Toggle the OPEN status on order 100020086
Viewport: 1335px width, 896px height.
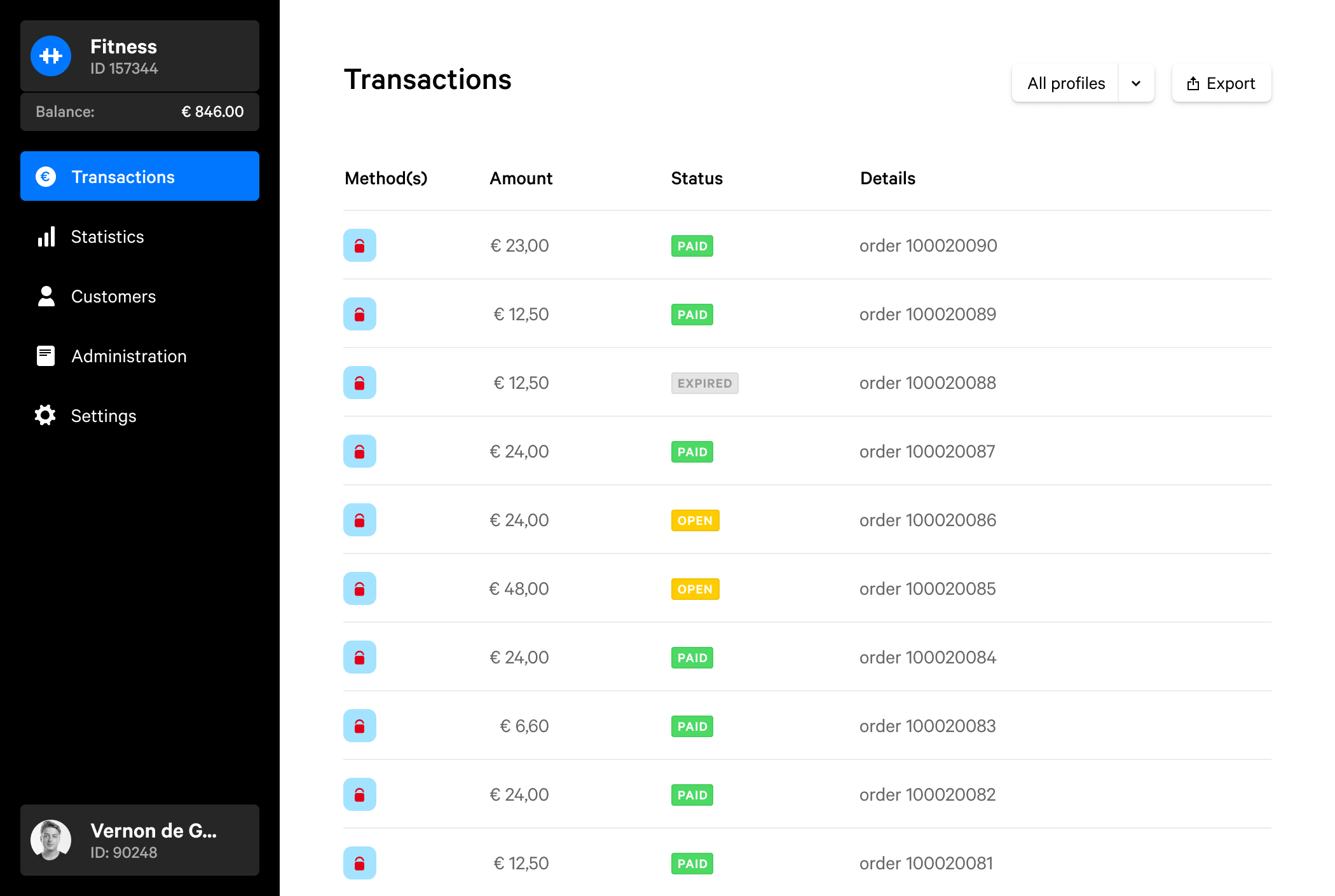[x=695, y=520]
